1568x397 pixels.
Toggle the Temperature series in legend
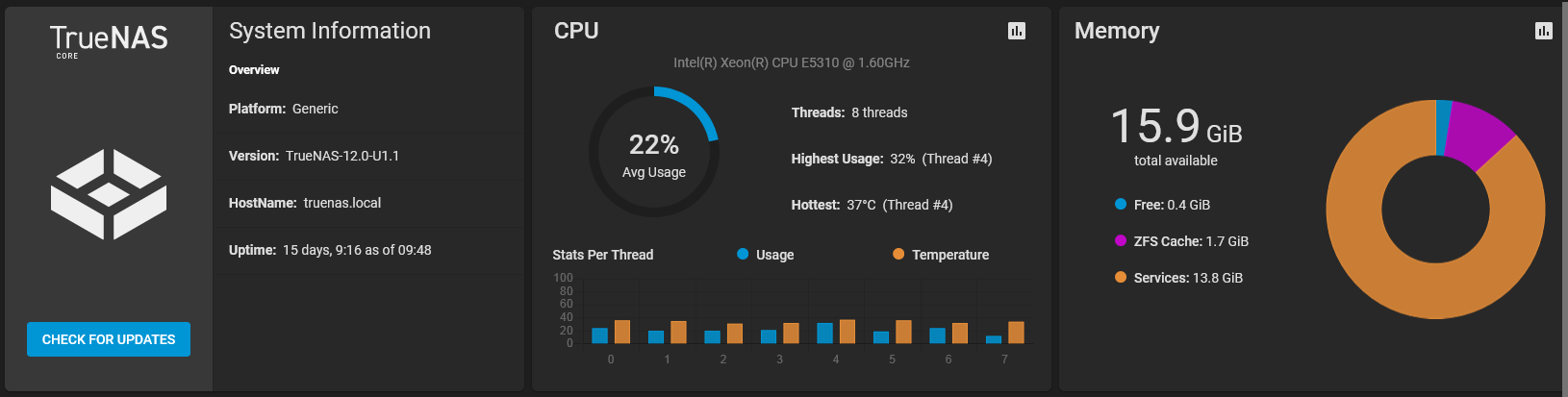point(941,255)
